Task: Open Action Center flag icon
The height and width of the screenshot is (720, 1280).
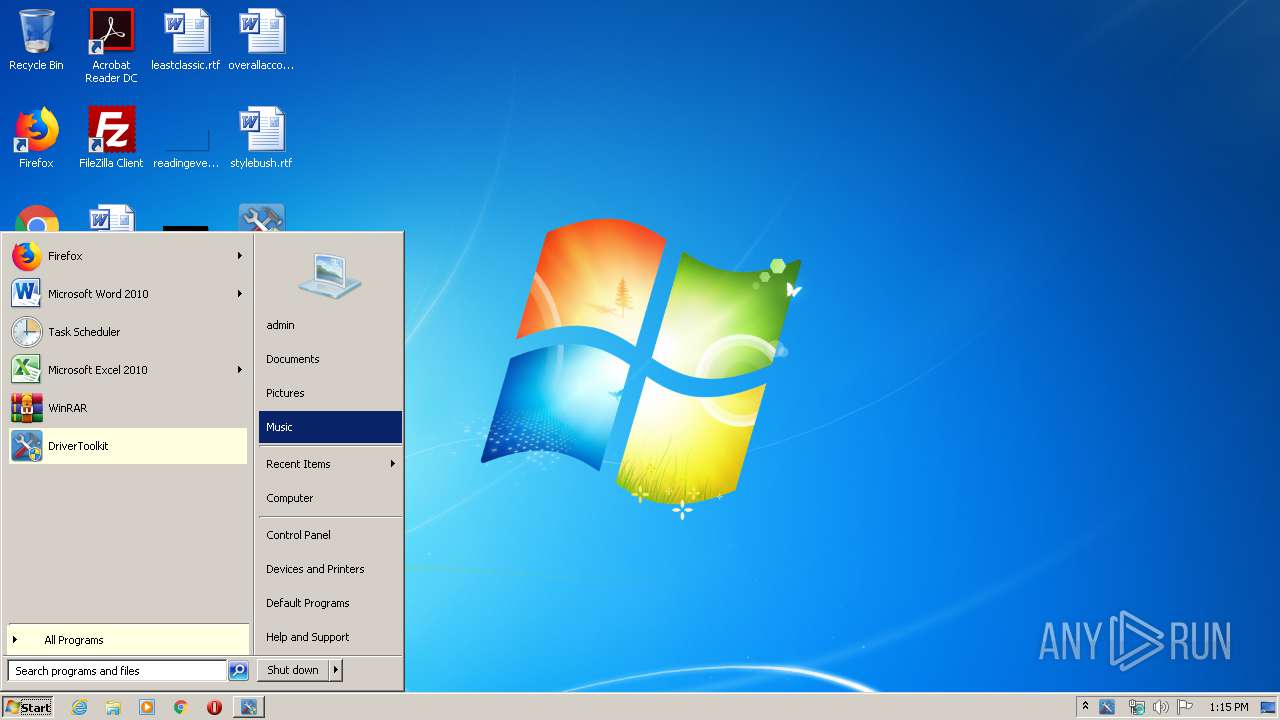Action: (1185, 707)
